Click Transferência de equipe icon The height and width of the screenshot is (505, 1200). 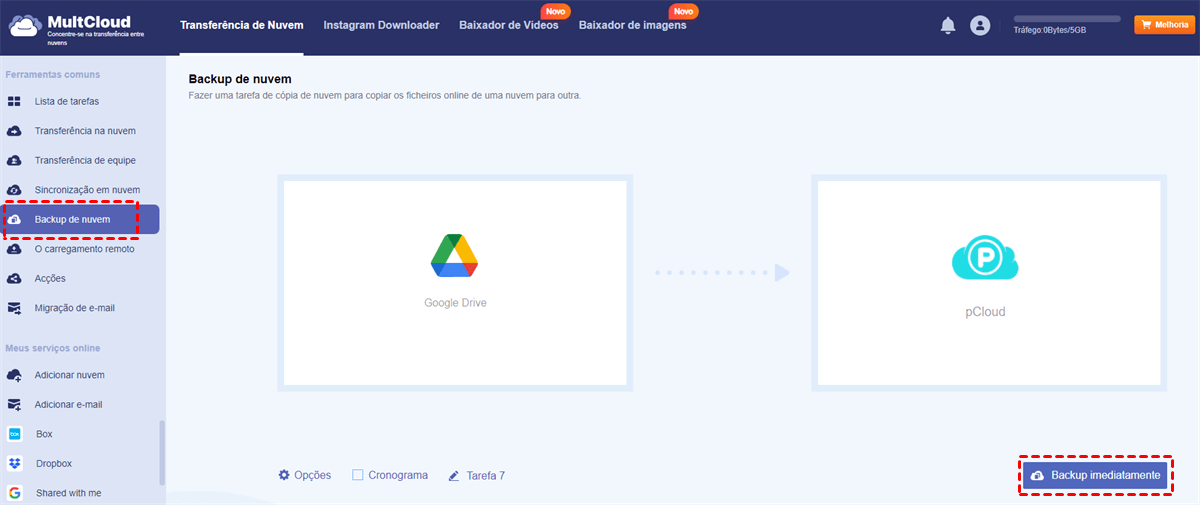(14, 160)
